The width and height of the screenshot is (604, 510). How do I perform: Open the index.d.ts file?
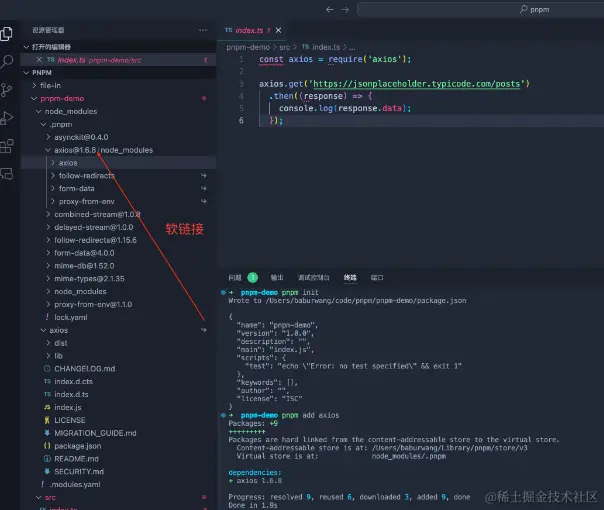pyautogui.click(x=118, y=394)
